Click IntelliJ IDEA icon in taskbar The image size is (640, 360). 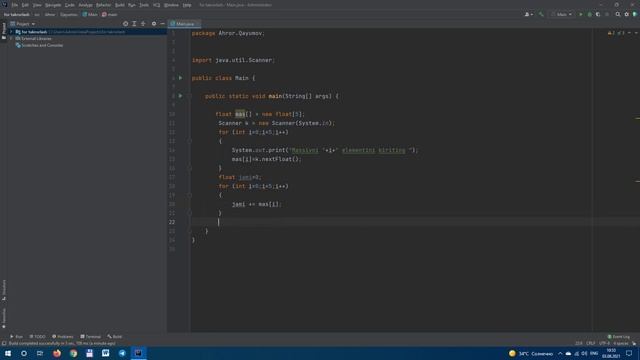[138, 353]
